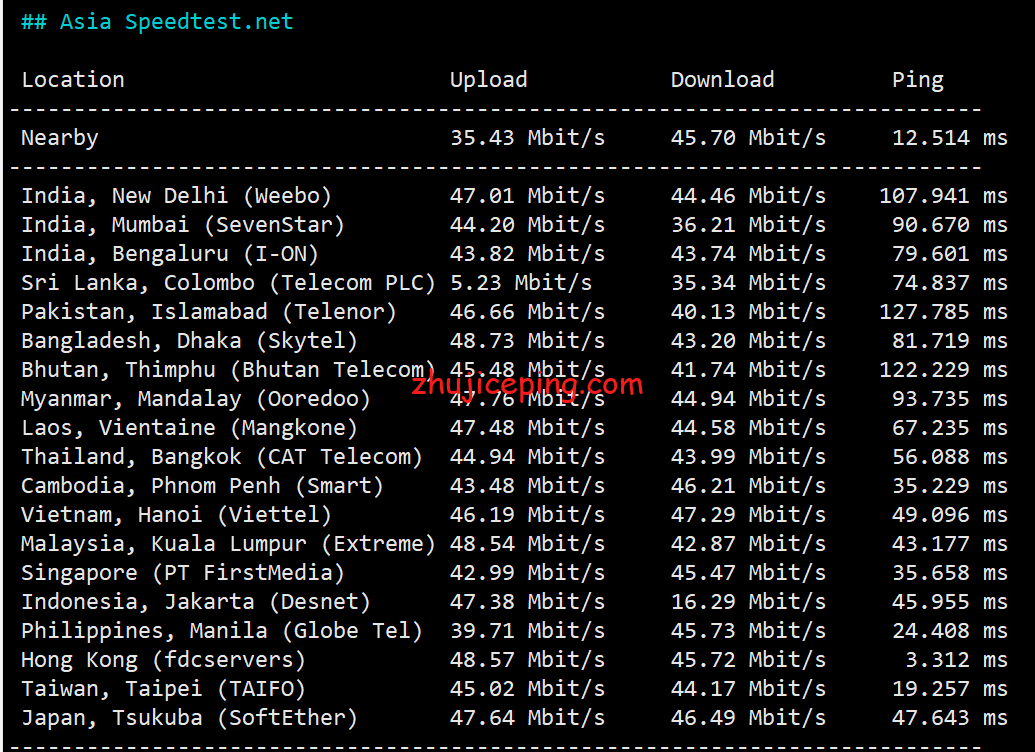
Task: Click Bengaluru download "43.74 Mbit/s"
Action: 748,254
